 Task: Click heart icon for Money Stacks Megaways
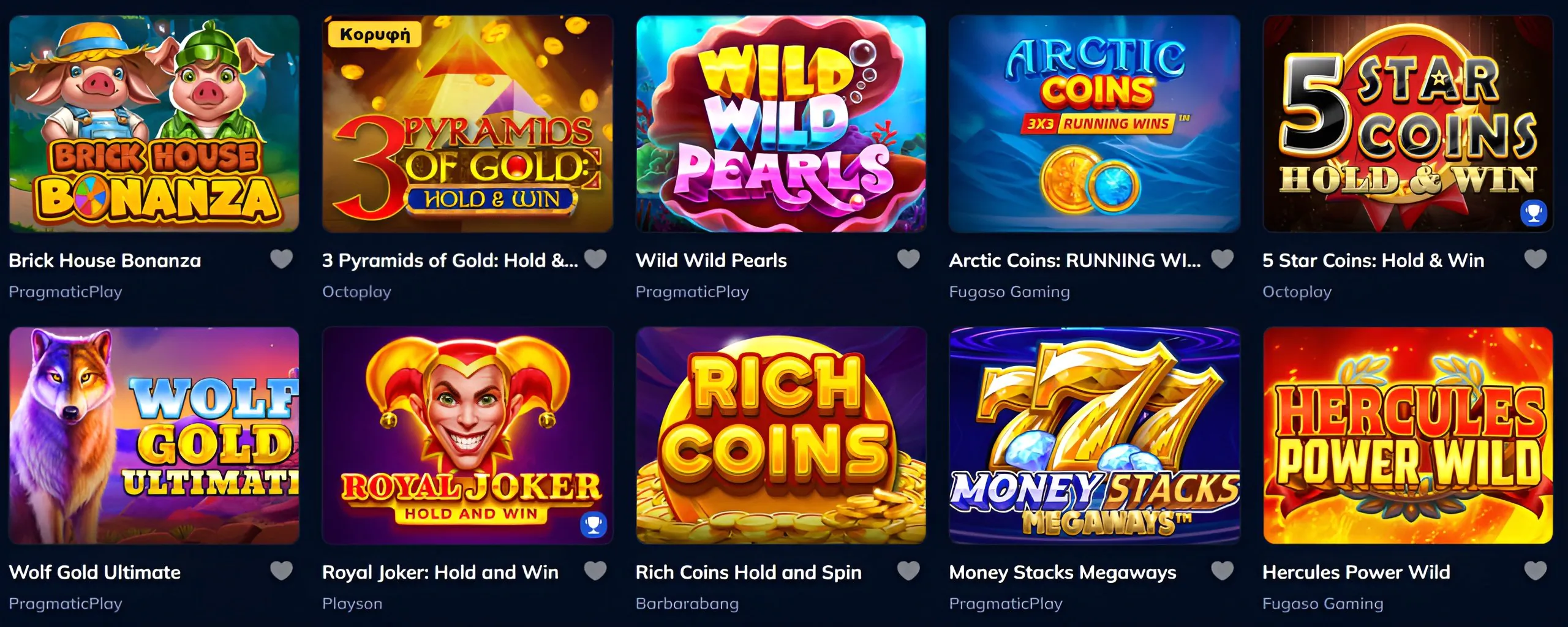[x=1222, y=571]
